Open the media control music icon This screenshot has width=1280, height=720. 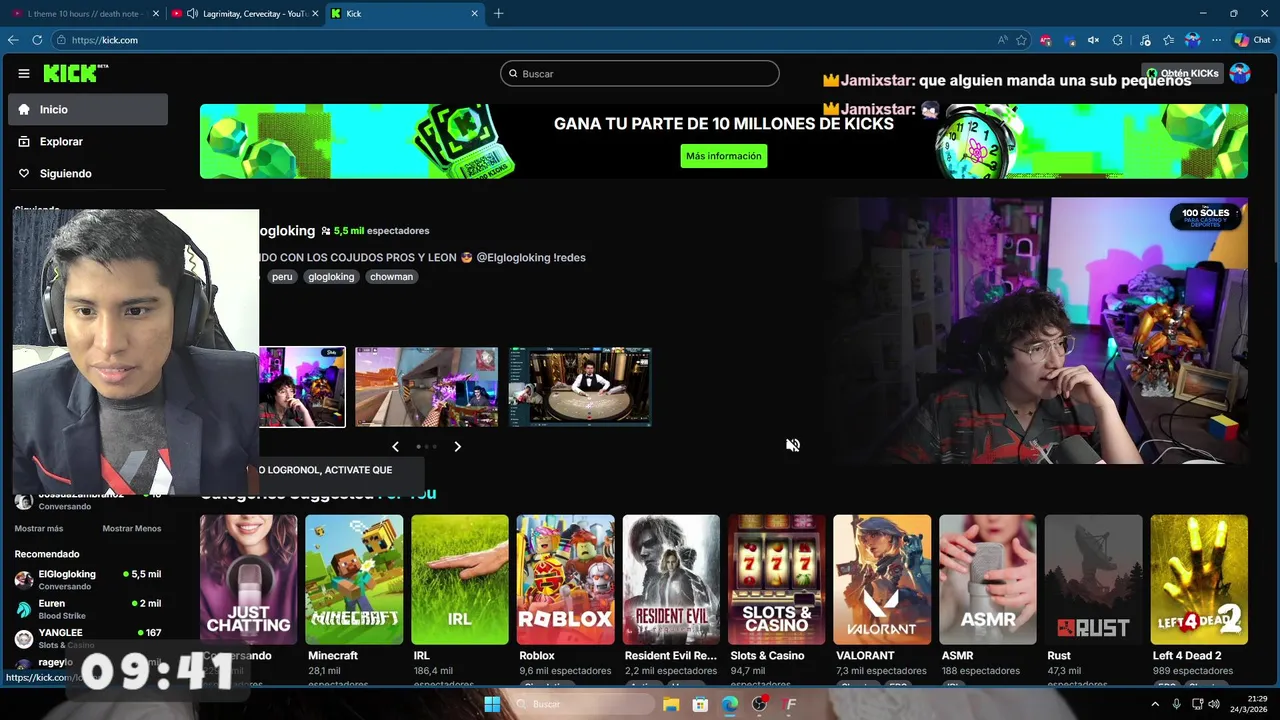click(1145, 40)
